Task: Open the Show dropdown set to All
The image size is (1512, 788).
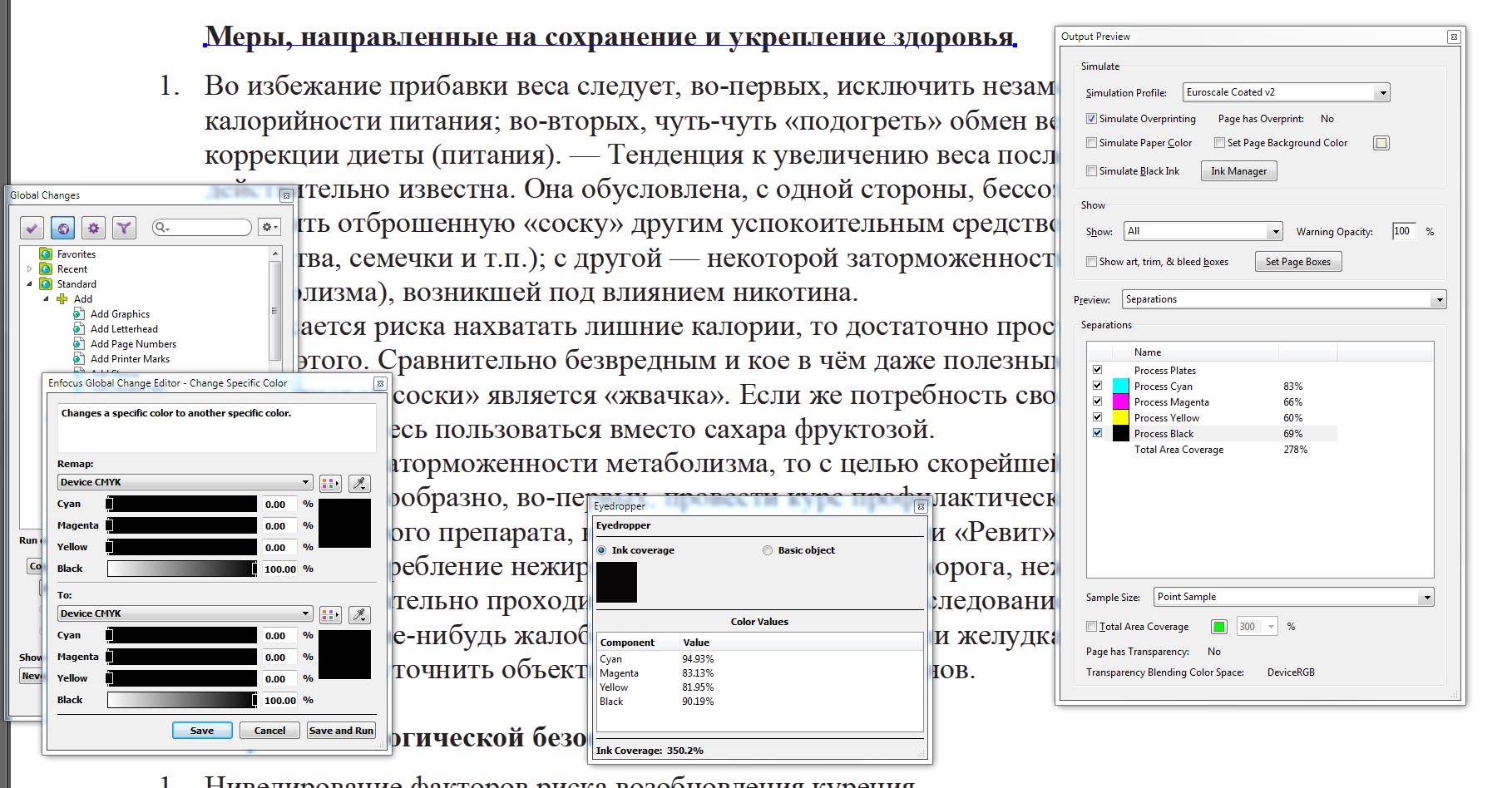Action: click(1203, 231)
